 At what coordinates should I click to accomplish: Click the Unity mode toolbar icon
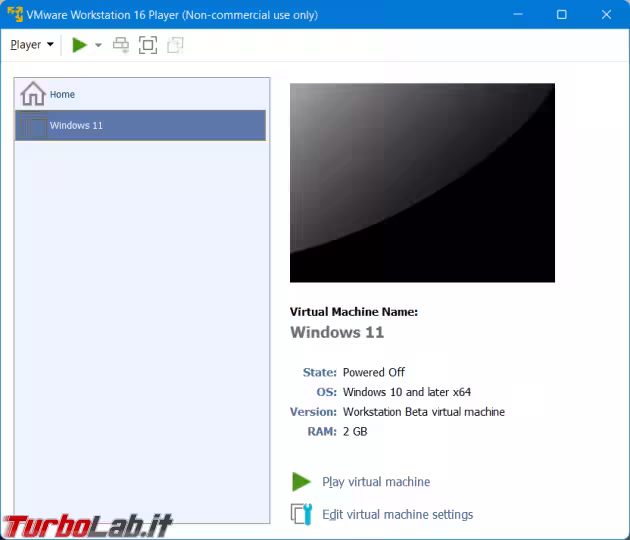pyautogui.click(x=175, y=45)
